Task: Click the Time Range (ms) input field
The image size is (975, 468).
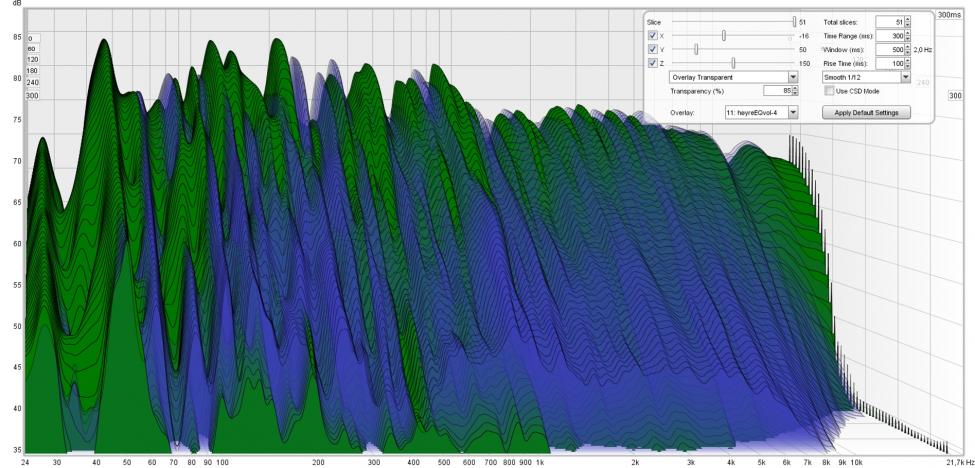Action: [890, 36]
